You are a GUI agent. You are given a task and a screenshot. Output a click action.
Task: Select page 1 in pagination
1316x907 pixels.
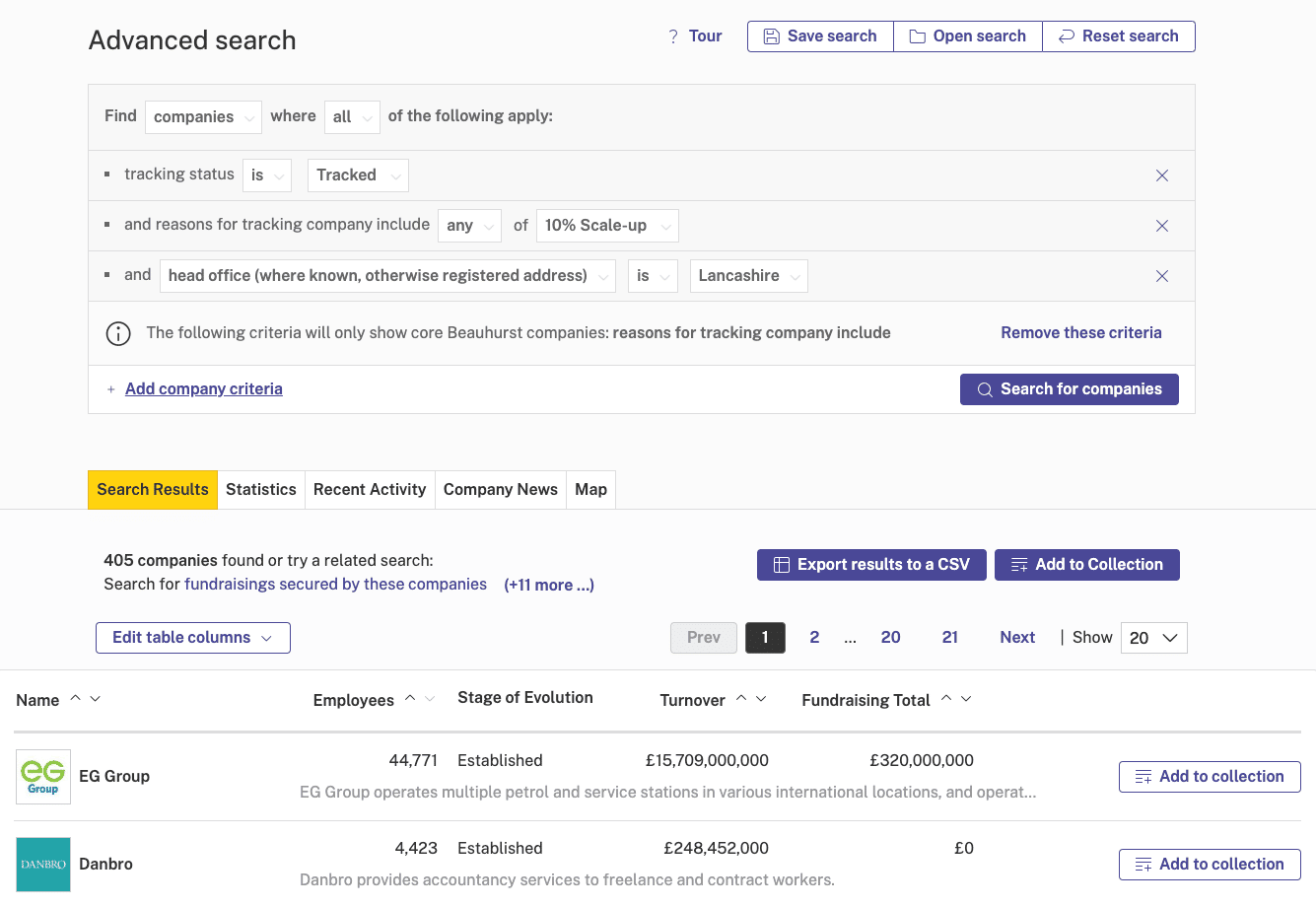pyautogui.click(x=765, y=638)
